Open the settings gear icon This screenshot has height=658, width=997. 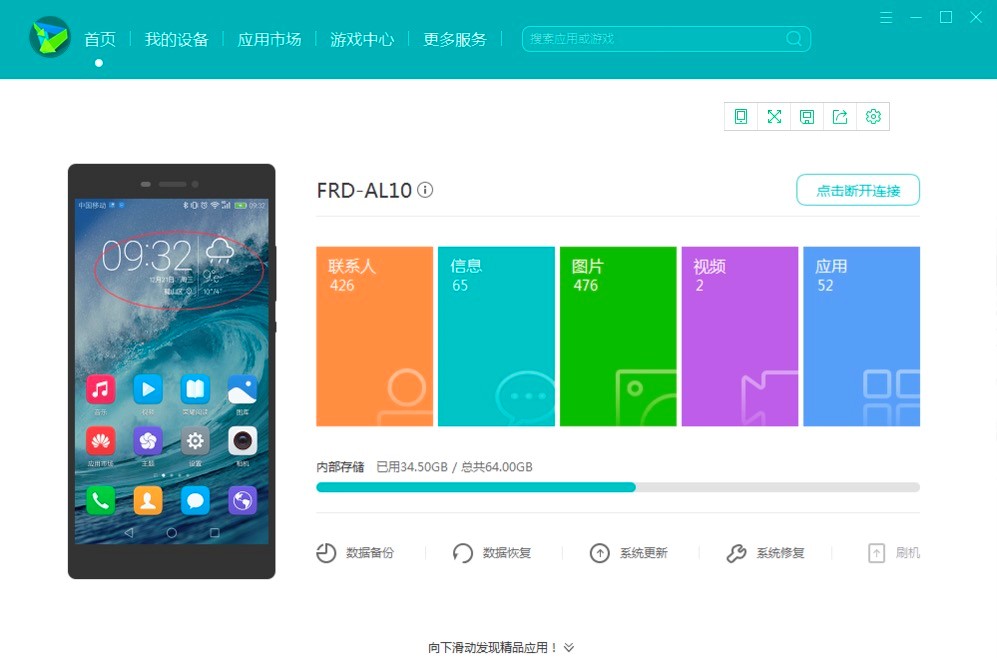(x=872, y=116)
